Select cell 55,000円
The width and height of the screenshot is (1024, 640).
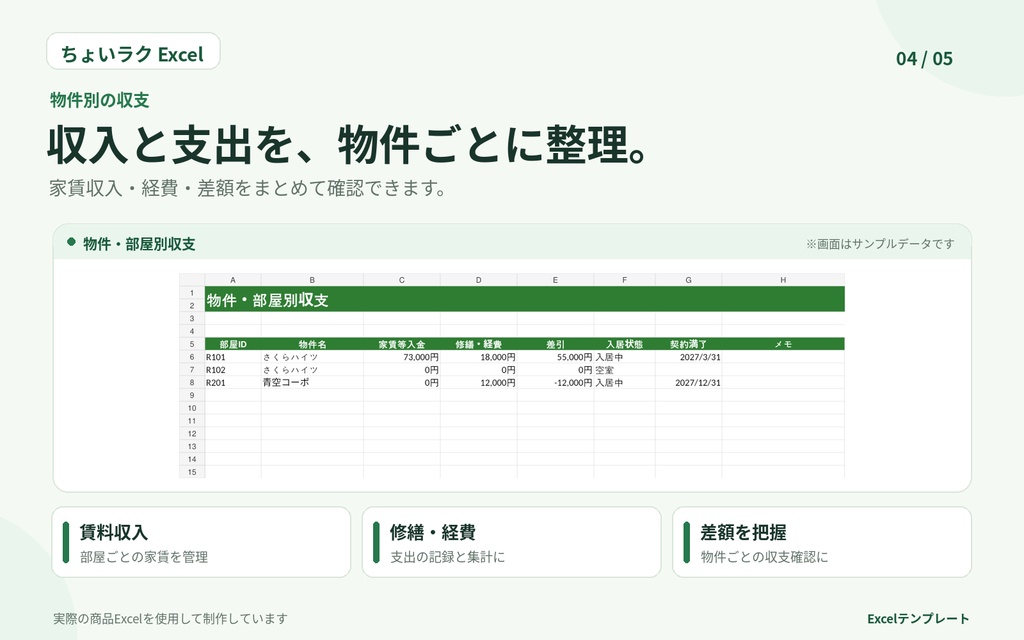pyautogui.click(x=555, y=357)
